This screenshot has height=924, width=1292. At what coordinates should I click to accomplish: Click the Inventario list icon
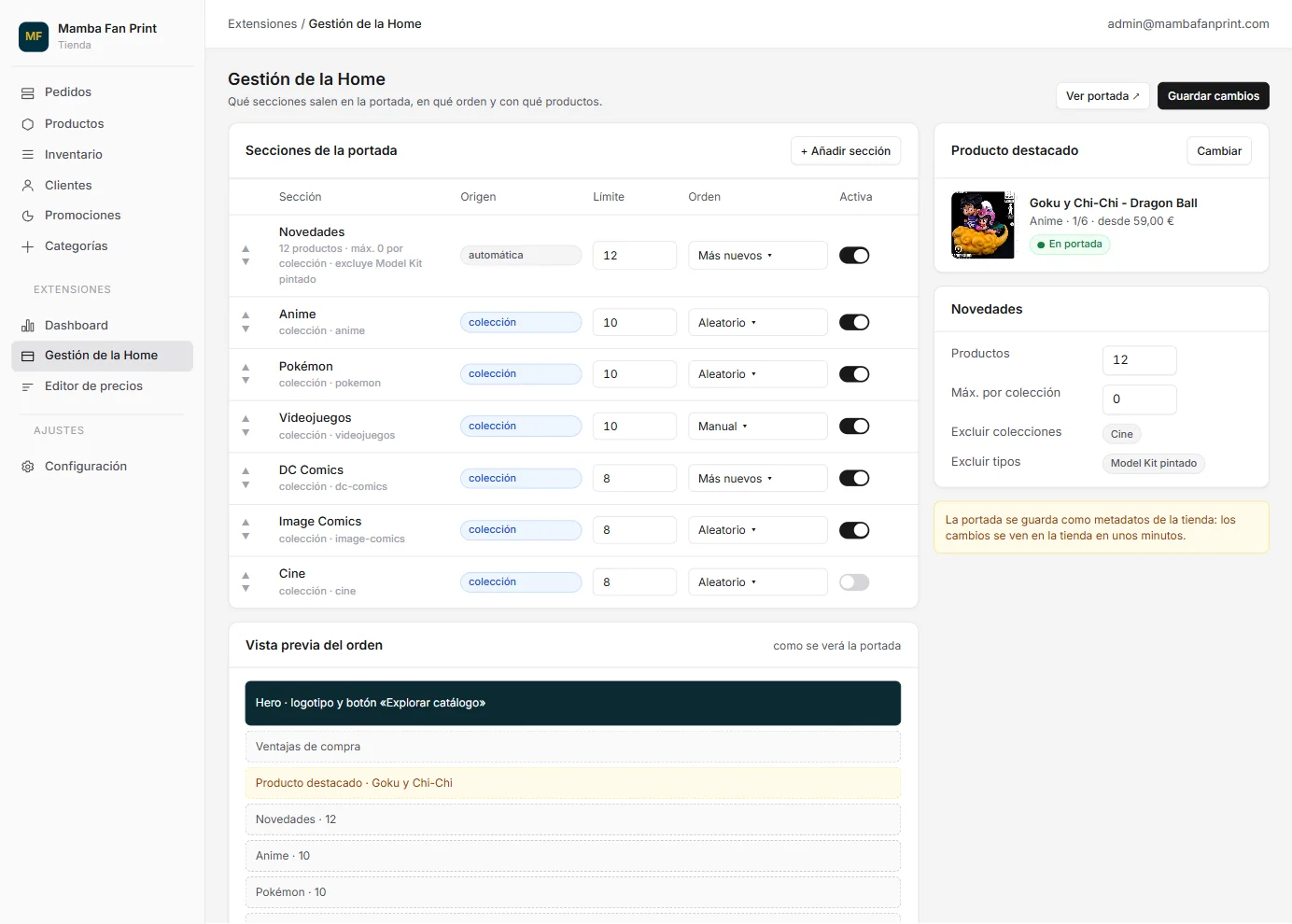tap(28, 155)
